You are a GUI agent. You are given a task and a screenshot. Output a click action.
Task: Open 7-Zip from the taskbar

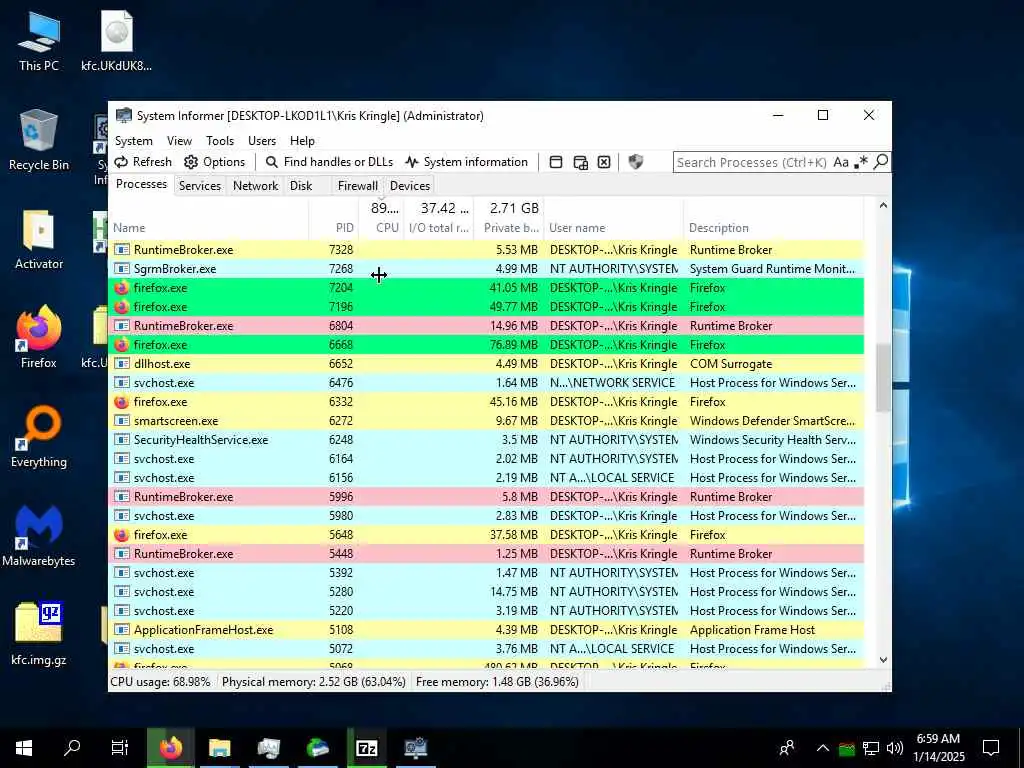coord(366,748)
